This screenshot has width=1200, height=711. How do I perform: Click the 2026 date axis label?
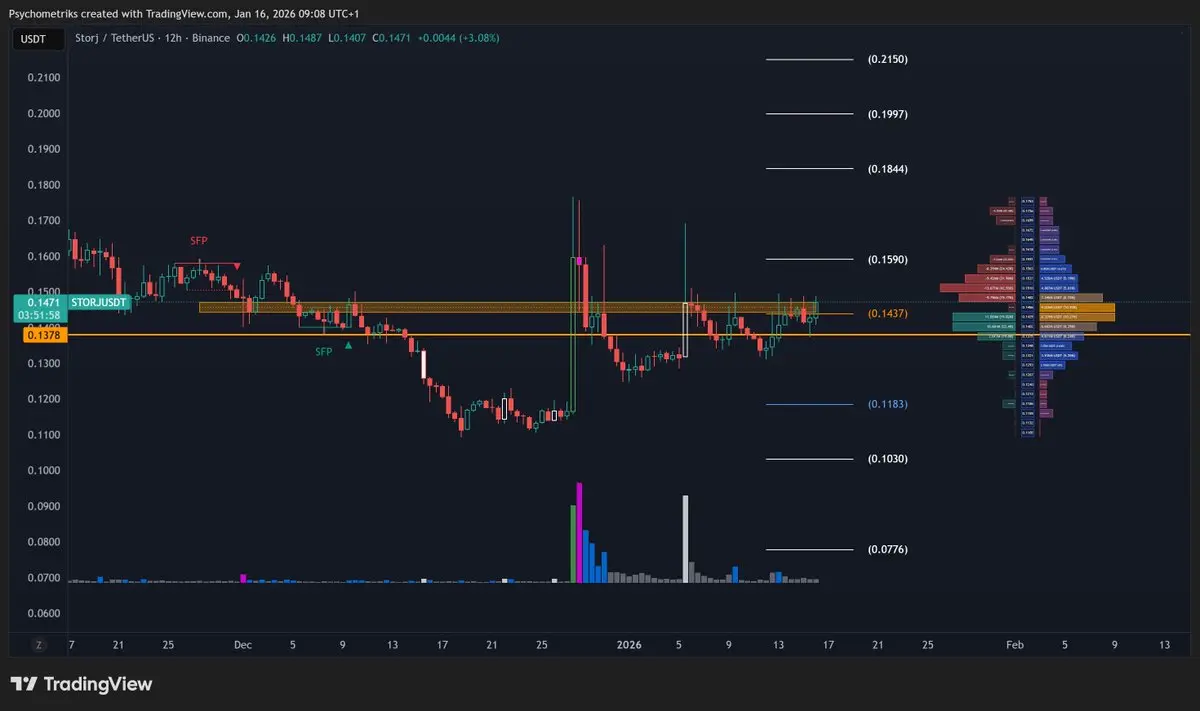630,645
